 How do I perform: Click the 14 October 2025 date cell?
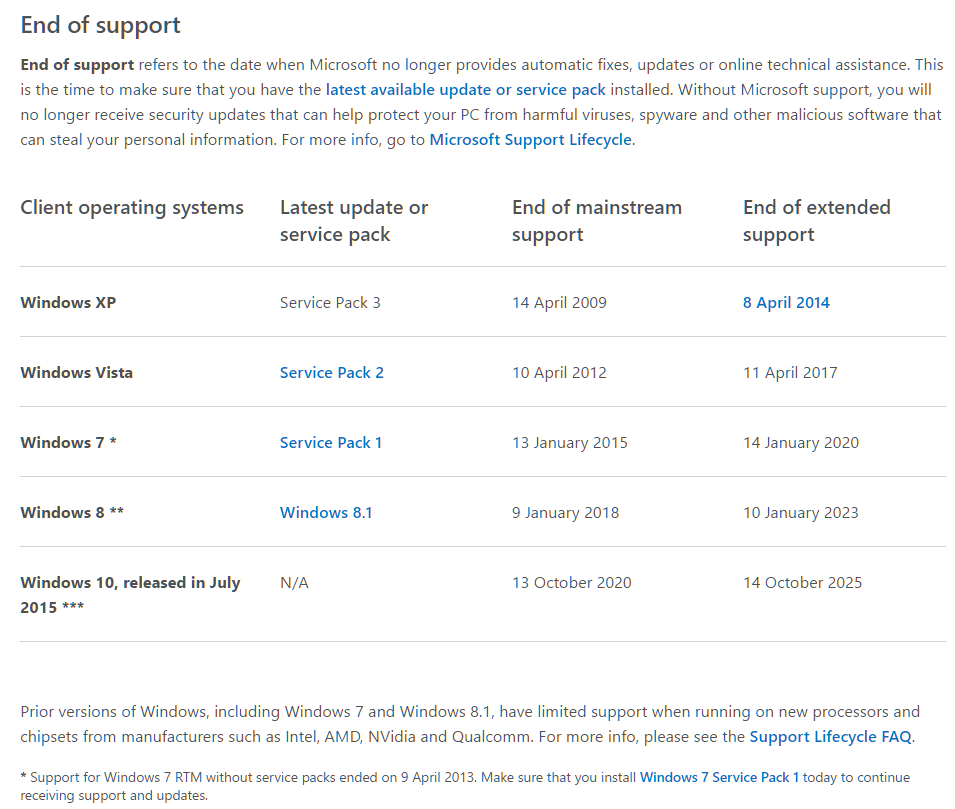click(x=802, y=583)
